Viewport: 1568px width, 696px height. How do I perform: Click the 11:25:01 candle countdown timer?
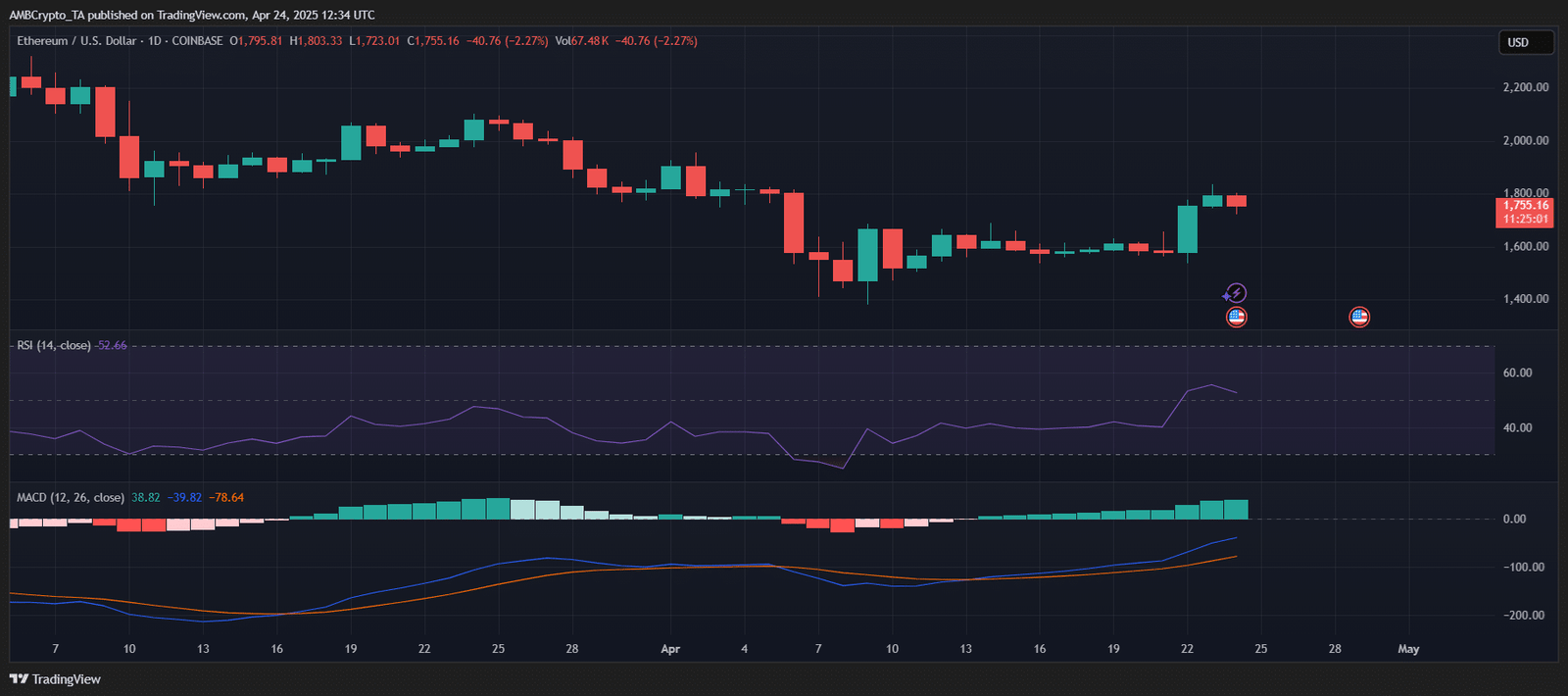click(1526, 220)
